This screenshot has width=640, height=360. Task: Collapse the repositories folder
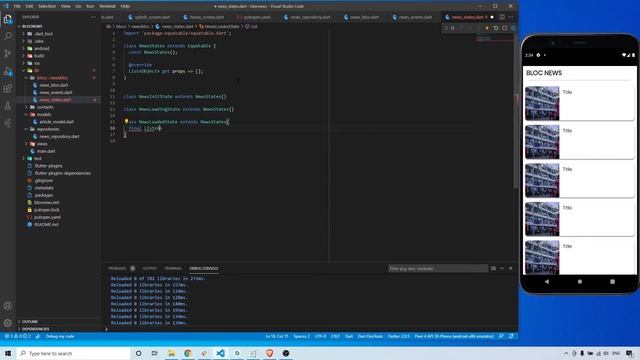[x=48, y=129]
